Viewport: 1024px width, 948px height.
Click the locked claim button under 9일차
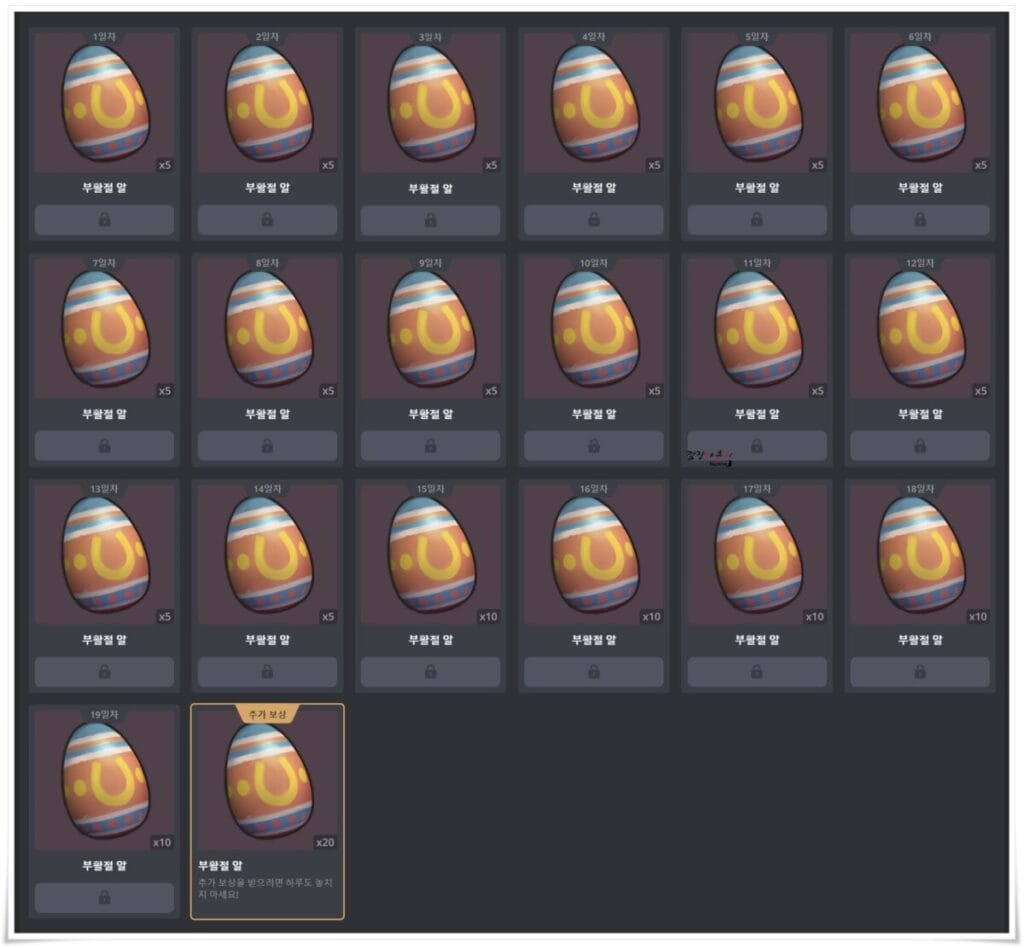pyautogui.click(x=431, y=446)
